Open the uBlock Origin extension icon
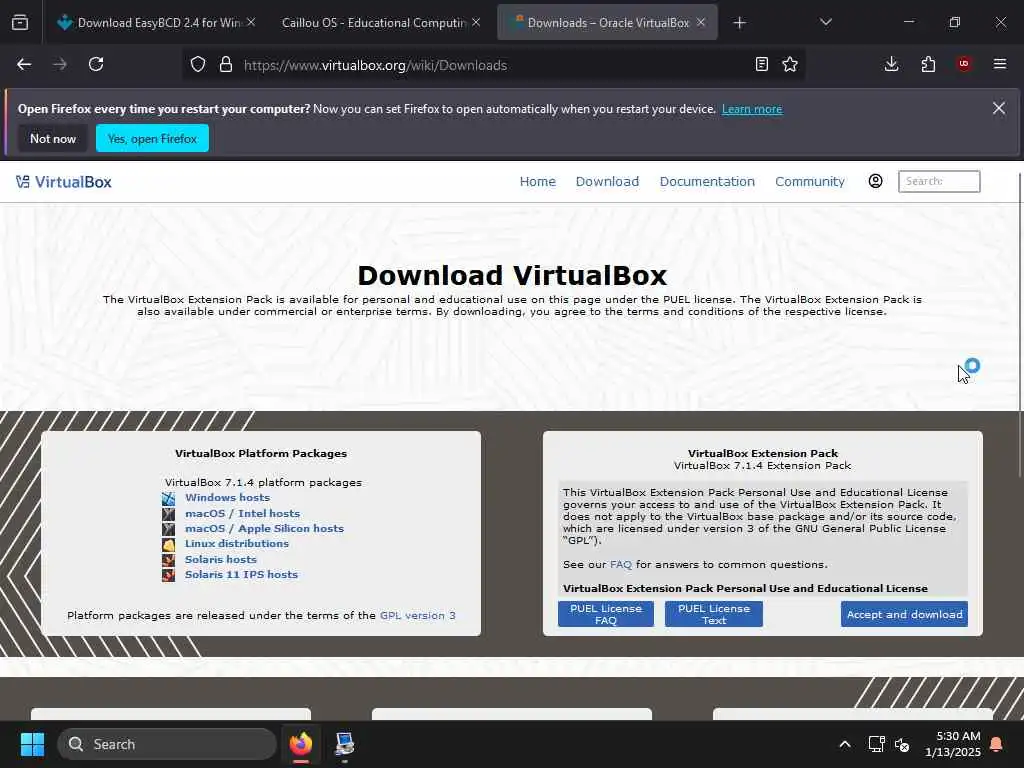This screenshot has height=768, width=1024. coord(964,64)
